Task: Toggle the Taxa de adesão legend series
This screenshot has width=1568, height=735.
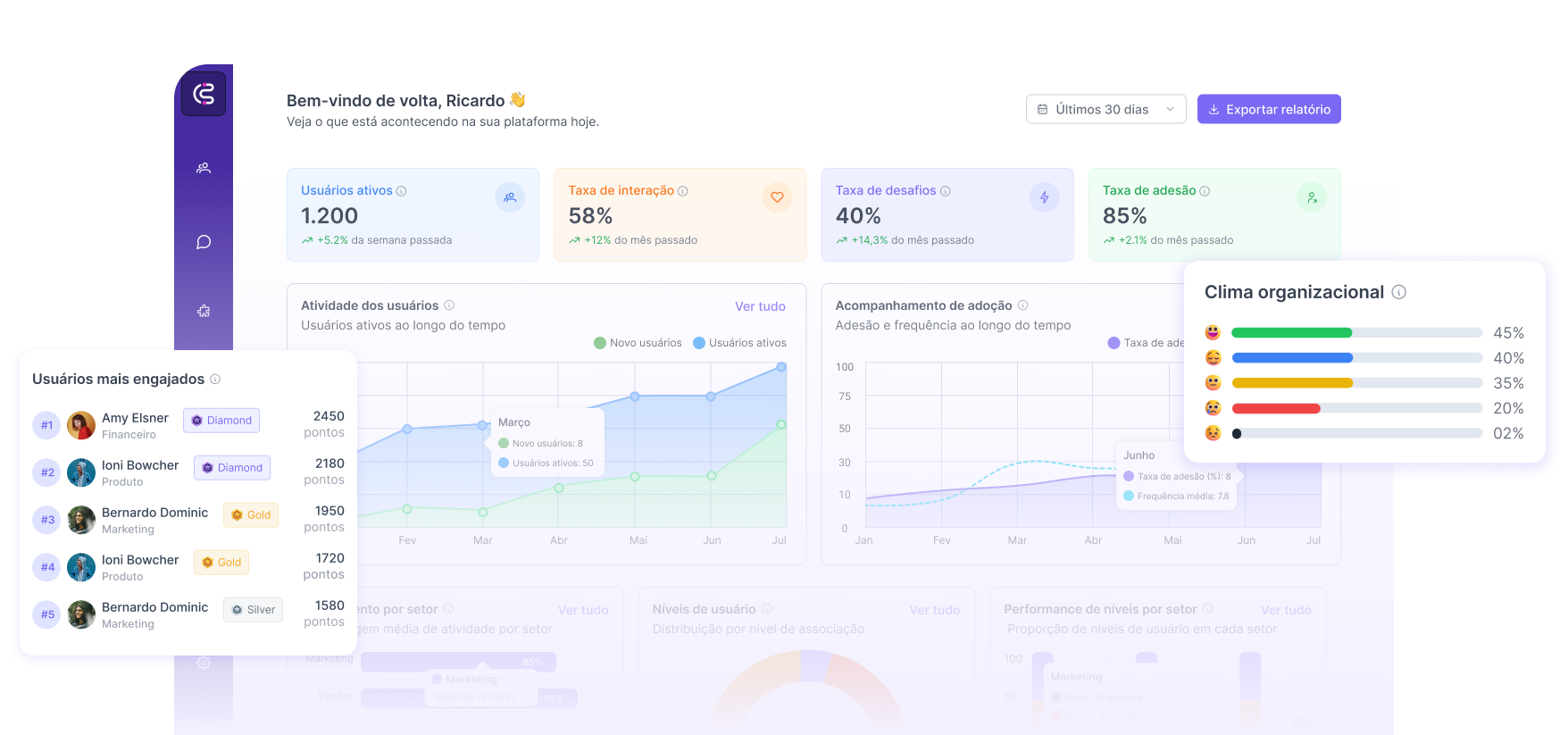Action: [x=1147, y=343]
